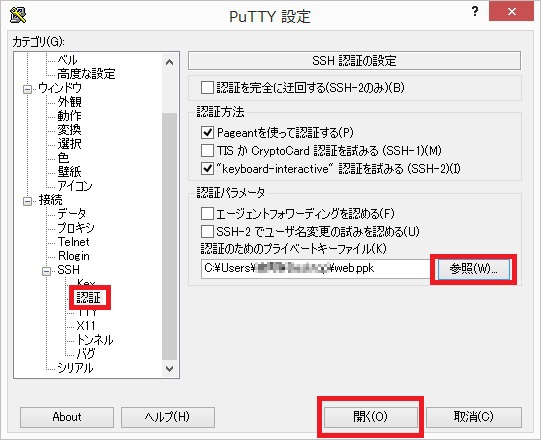
Task: Uncheck Pageantを使って認証する
Action: 207,132
